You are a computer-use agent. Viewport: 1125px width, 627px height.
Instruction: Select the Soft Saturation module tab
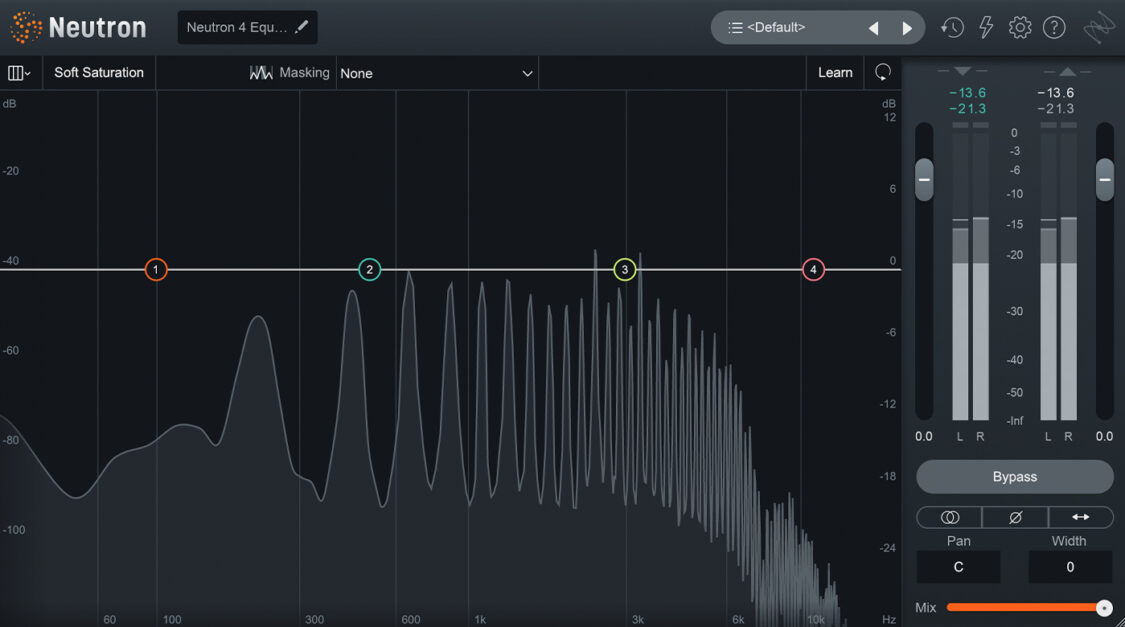(98, 72)
